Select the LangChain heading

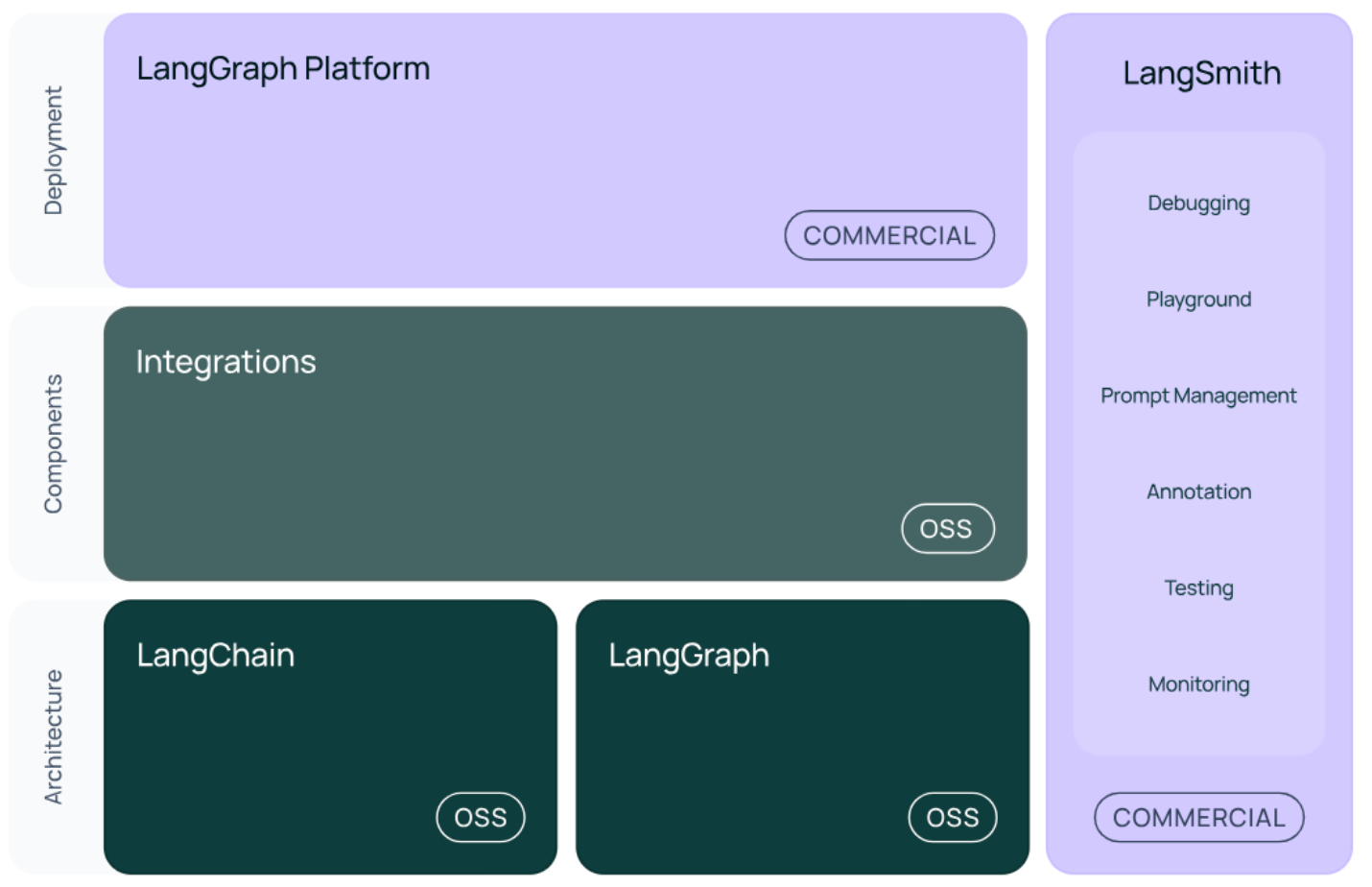[x=215, y=656]
